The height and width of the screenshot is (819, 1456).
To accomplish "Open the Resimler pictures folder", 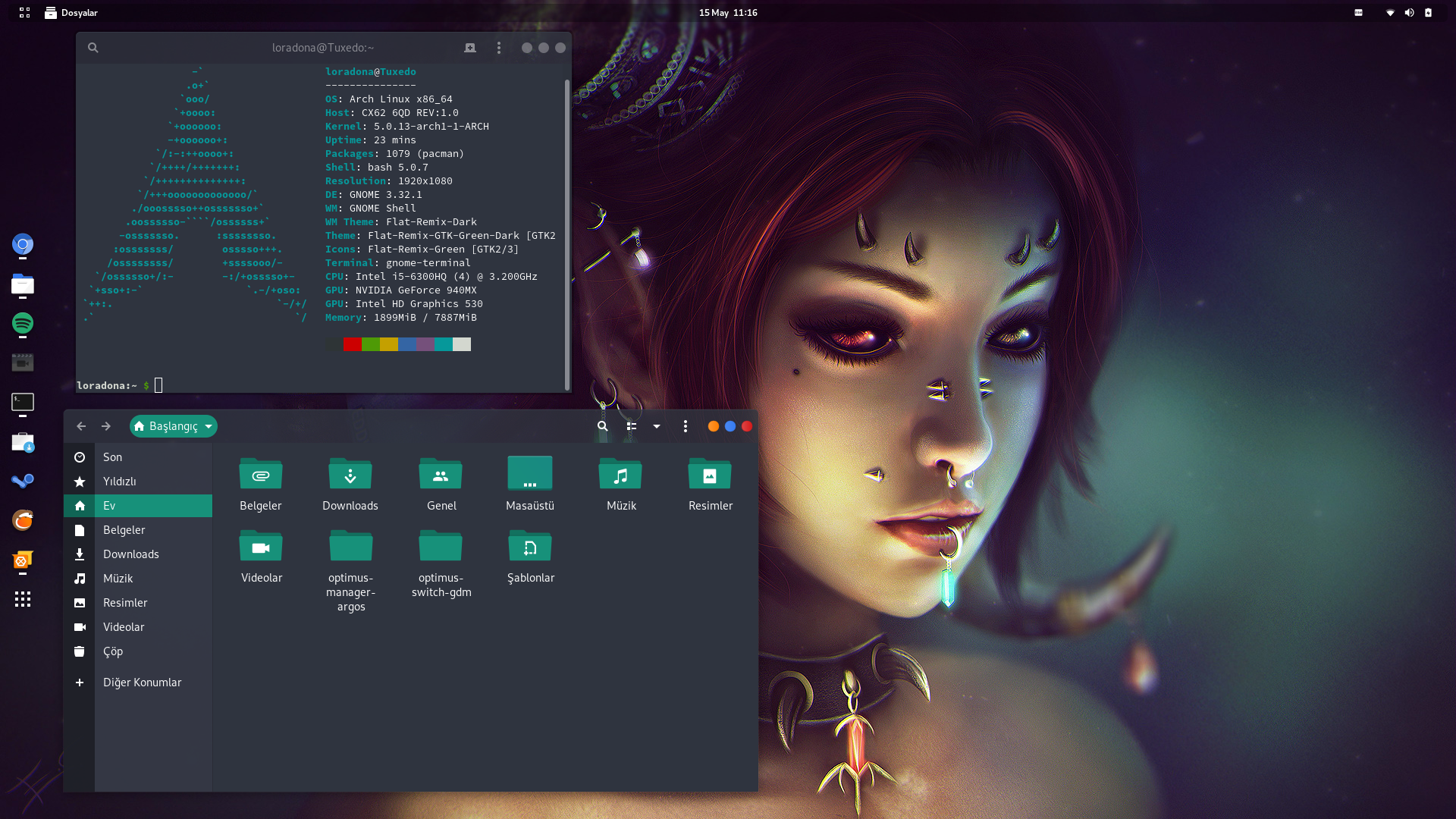I will click(x=710, y=474).
